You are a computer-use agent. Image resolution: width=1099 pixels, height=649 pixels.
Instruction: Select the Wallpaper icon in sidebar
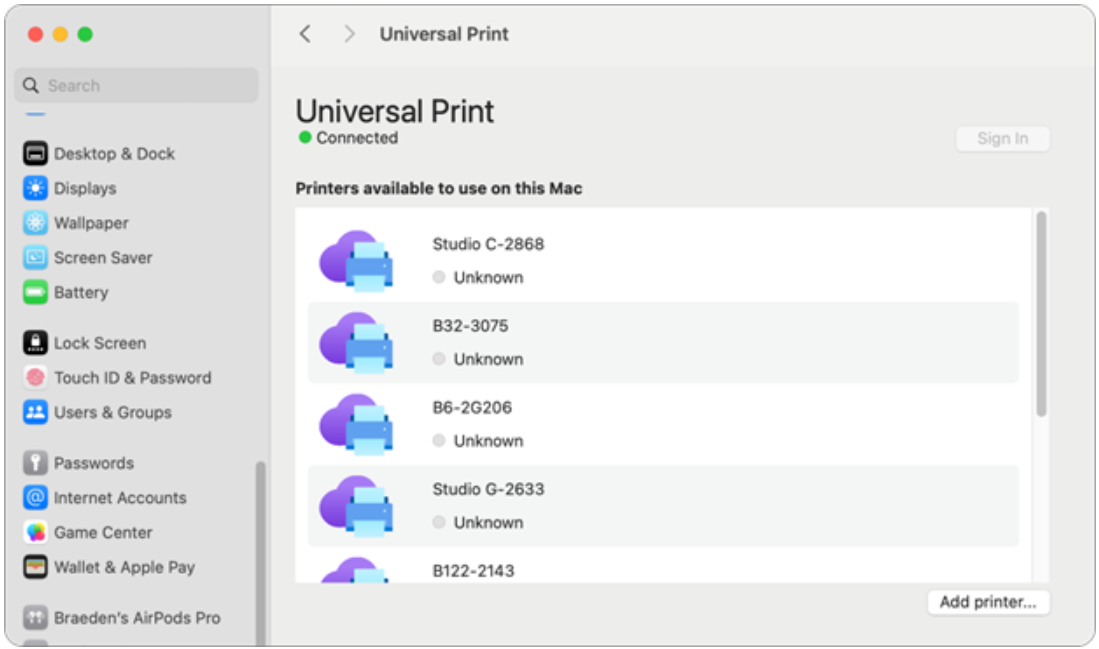36,223
